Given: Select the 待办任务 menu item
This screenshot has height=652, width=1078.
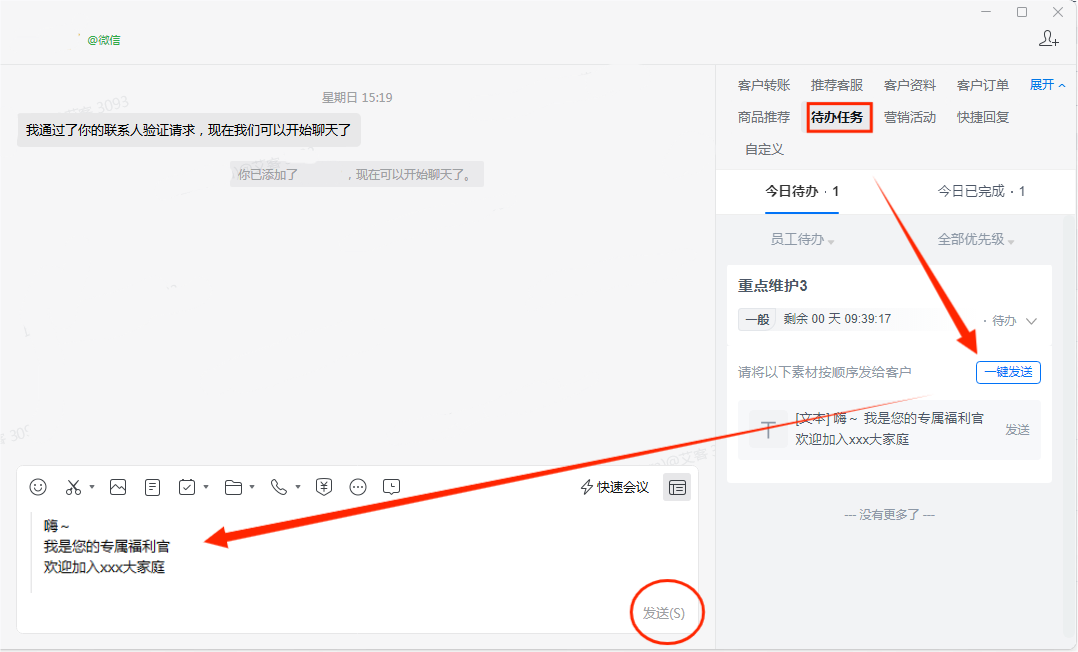Looking at the screenshot, I should [840, 117].
